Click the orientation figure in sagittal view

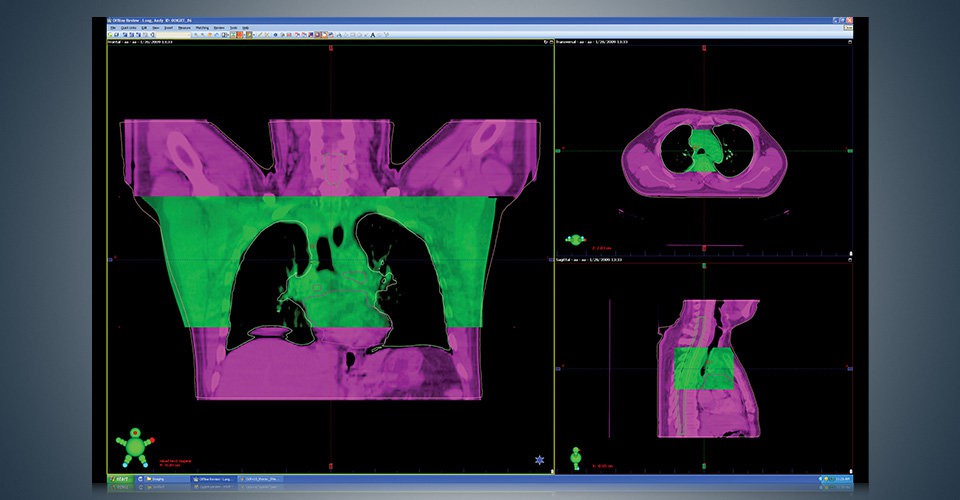coord(576,458)
